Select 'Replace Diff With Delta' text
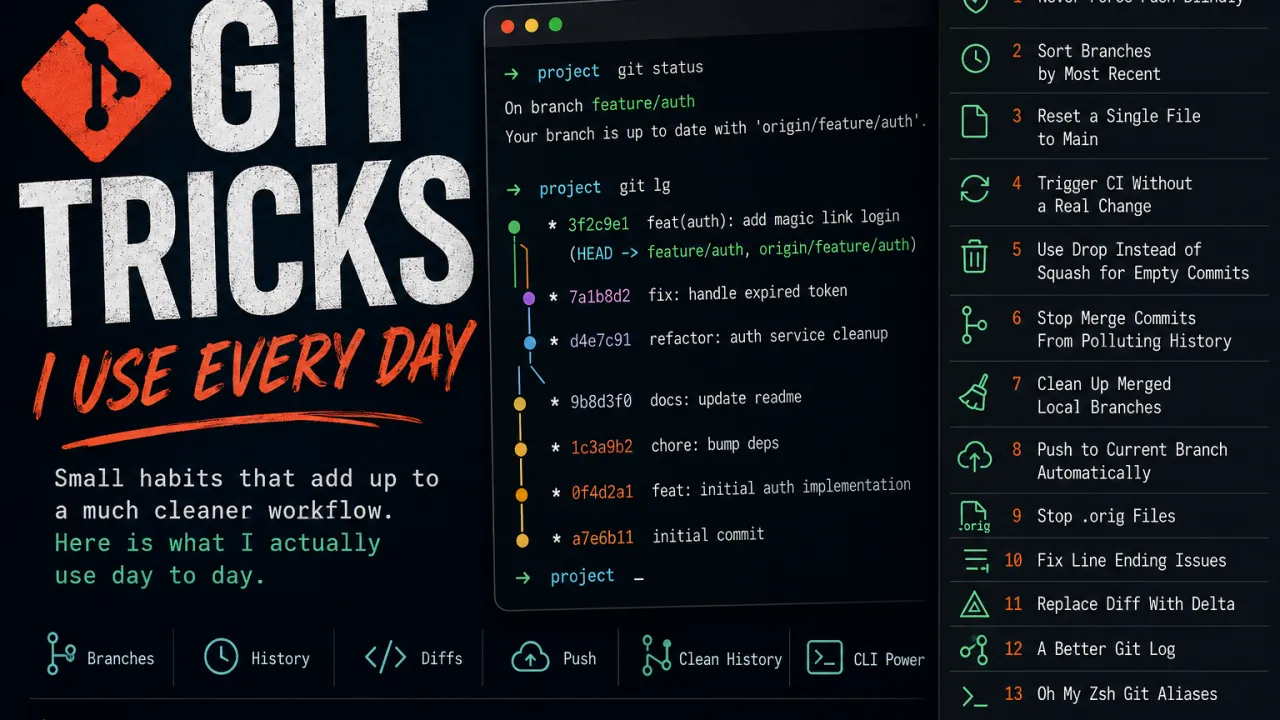 point(1135,604)
